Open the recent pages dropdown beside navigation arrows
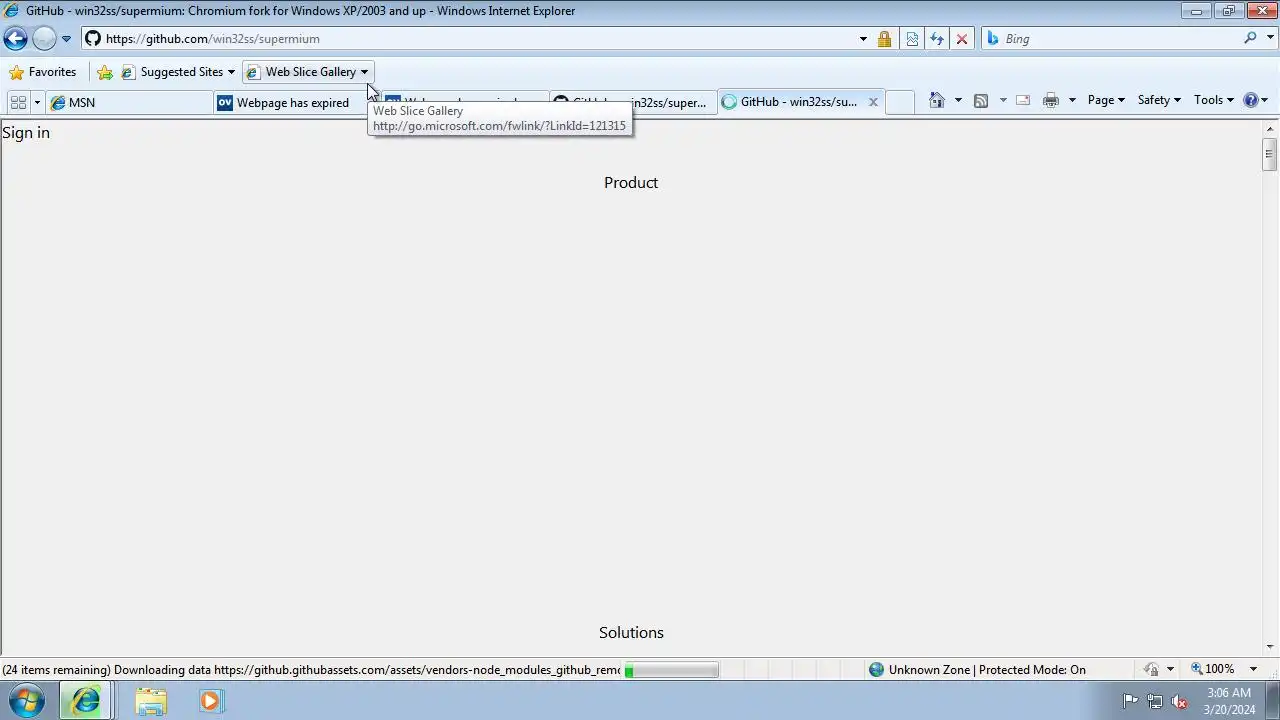This screenshot has width=1280, height=720. pos(66,39)
